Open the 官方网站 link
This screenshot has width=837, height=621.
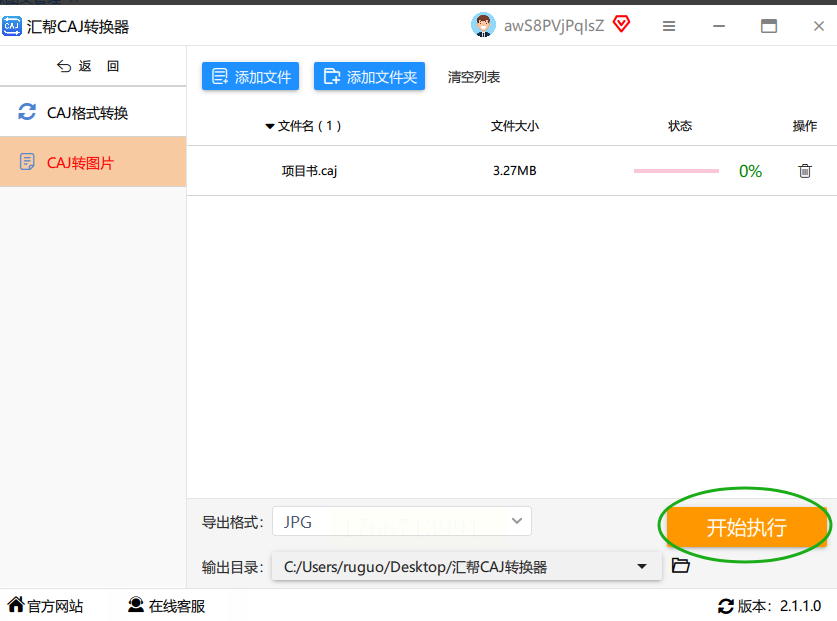pyautogui.click(x=45, y=606)
